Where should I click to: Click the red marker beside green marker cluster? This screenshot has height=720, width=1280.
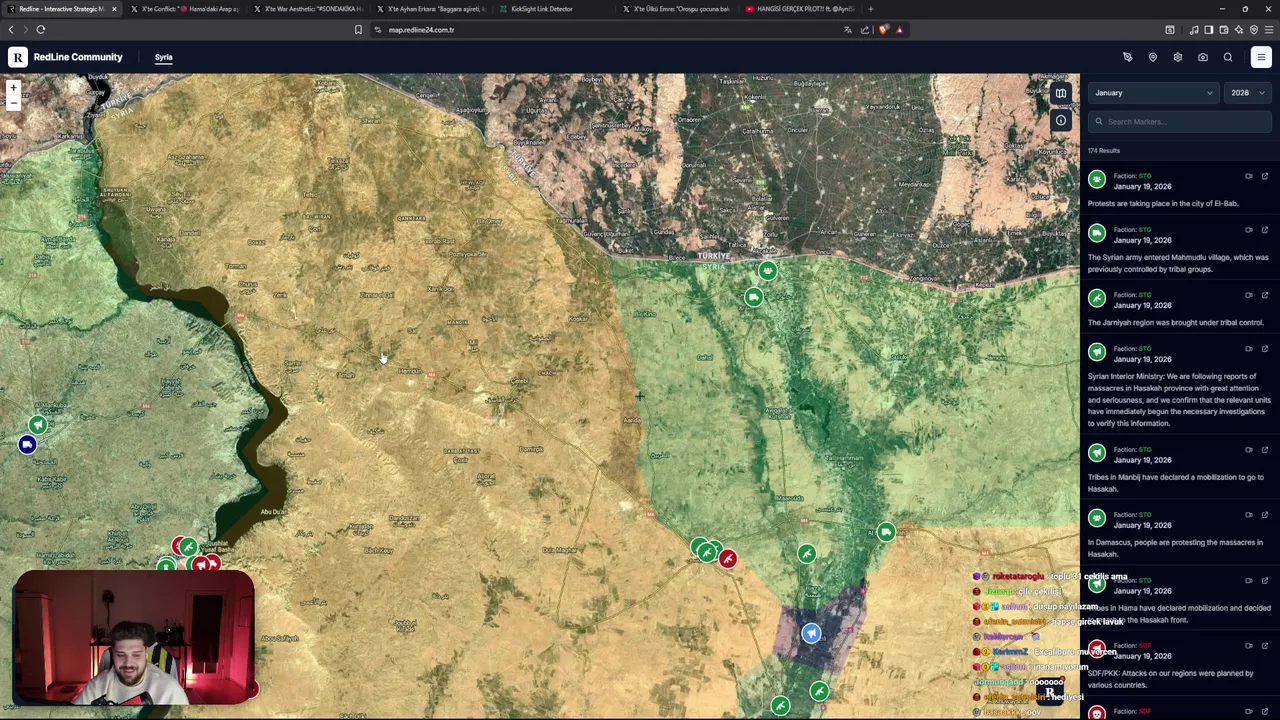[x=727, y=559]
